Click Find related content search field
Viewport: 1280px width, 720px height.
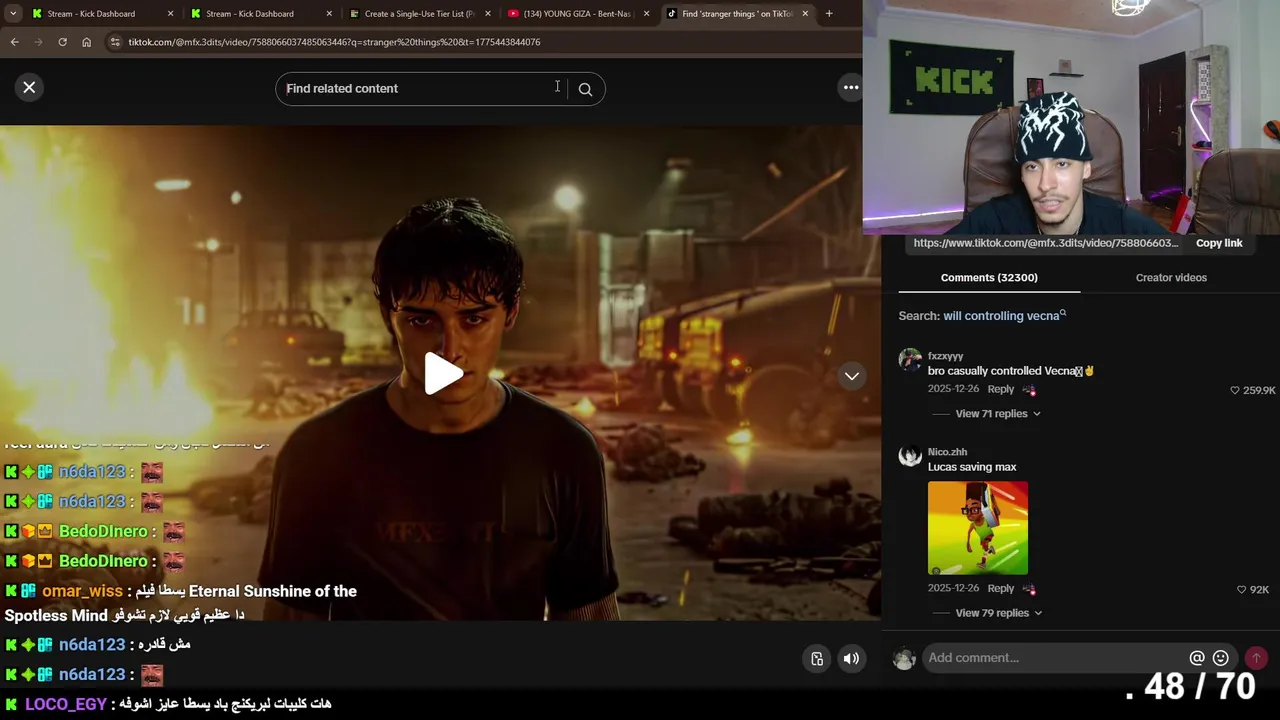point(420,88)
